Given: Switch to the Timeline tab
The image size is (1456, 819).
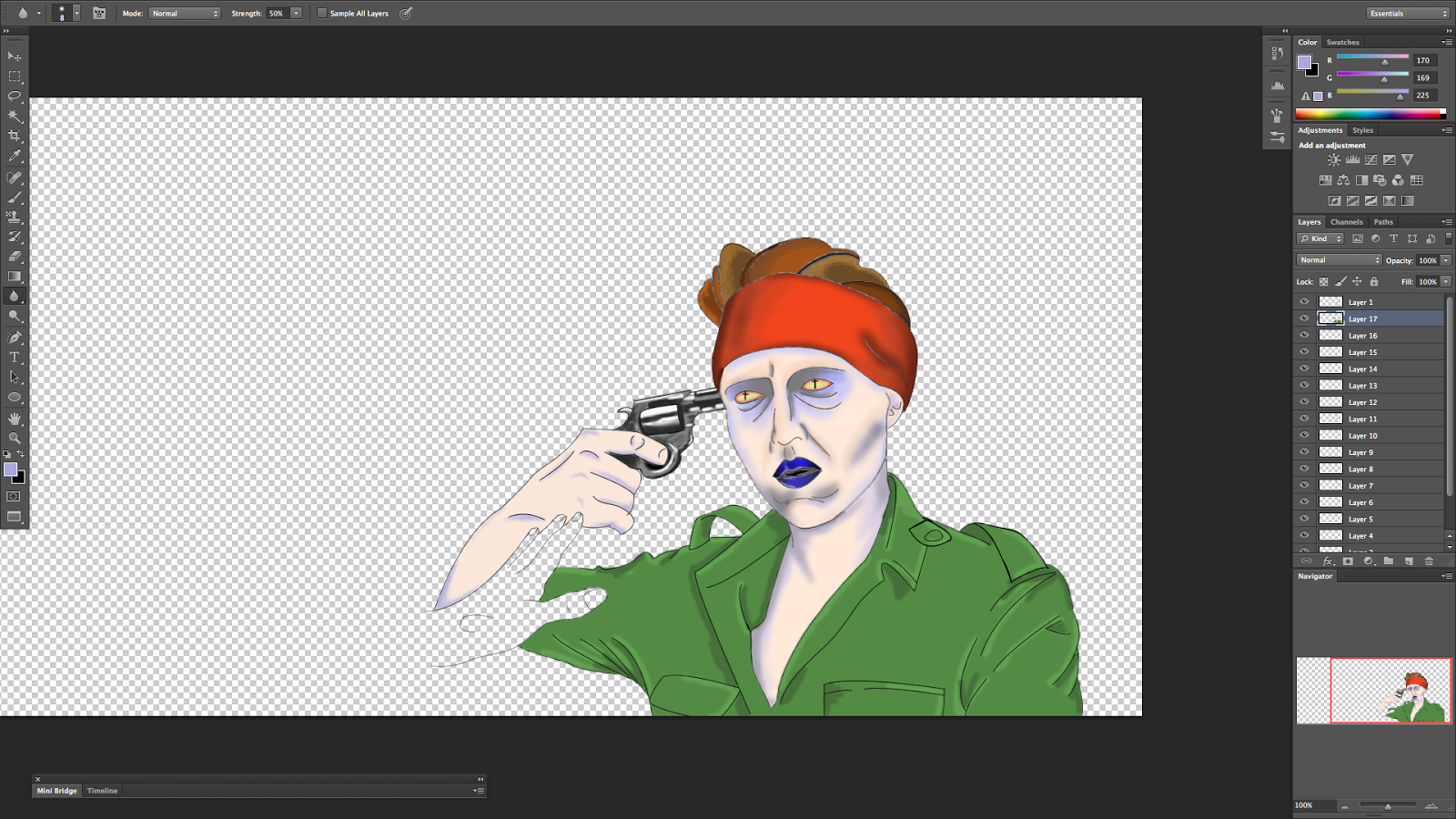Looking at the screenshot, I should point(102,791).
